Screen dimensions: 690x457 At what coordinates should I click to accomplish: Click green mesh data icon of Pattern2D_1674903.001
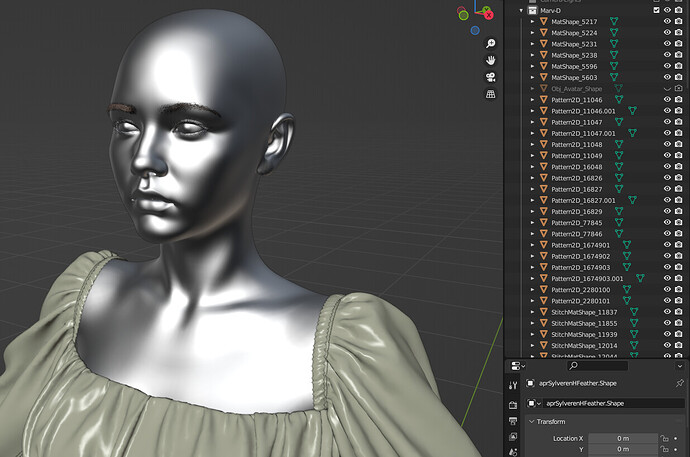[640, 278]
